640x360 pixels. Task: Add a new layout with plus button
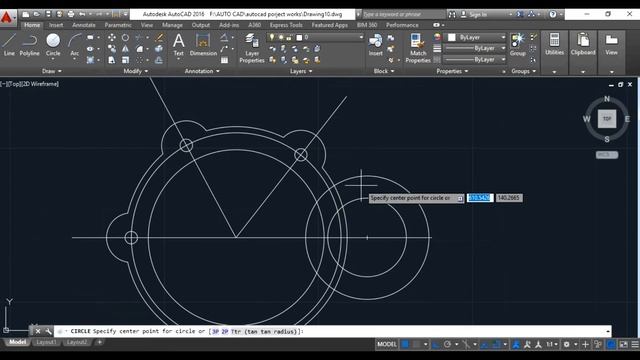[100, 342]
